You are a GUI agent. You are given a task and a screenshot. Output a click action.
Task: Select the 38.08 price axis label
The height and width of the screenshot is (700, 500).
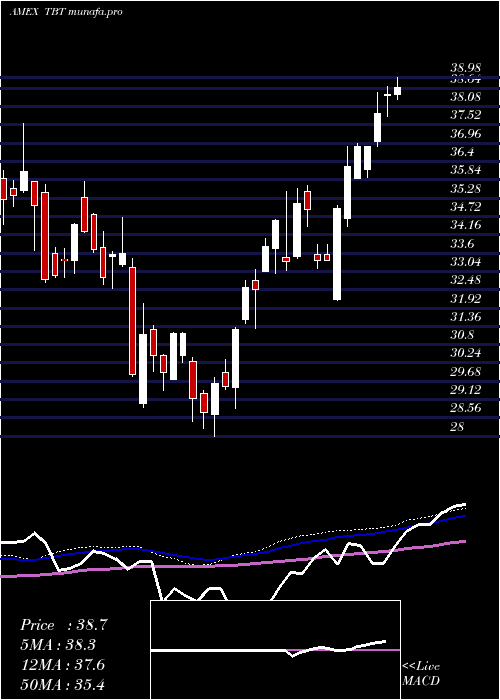(x=466, y=97)
